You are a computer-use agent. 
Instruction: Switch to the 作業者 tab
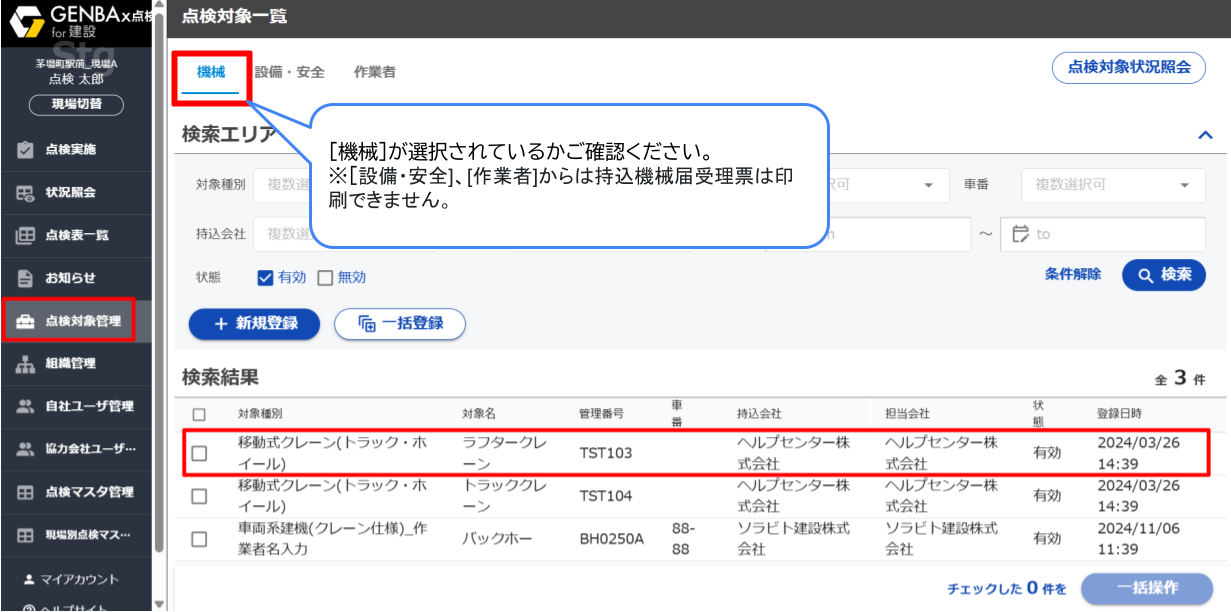pos(375,73)
